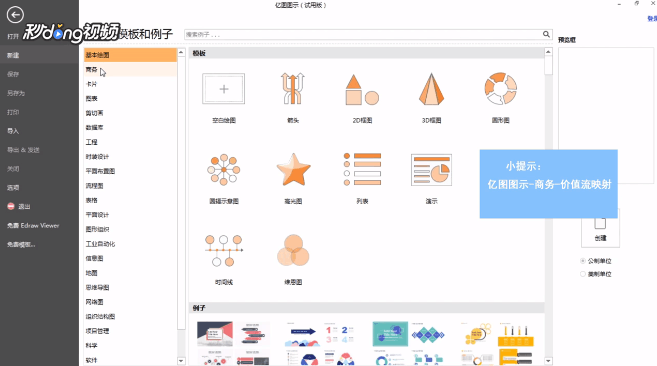Select the 商务 business category
Image resolution: width=657 pixels, height=366 pixels.
click(130, 70)
